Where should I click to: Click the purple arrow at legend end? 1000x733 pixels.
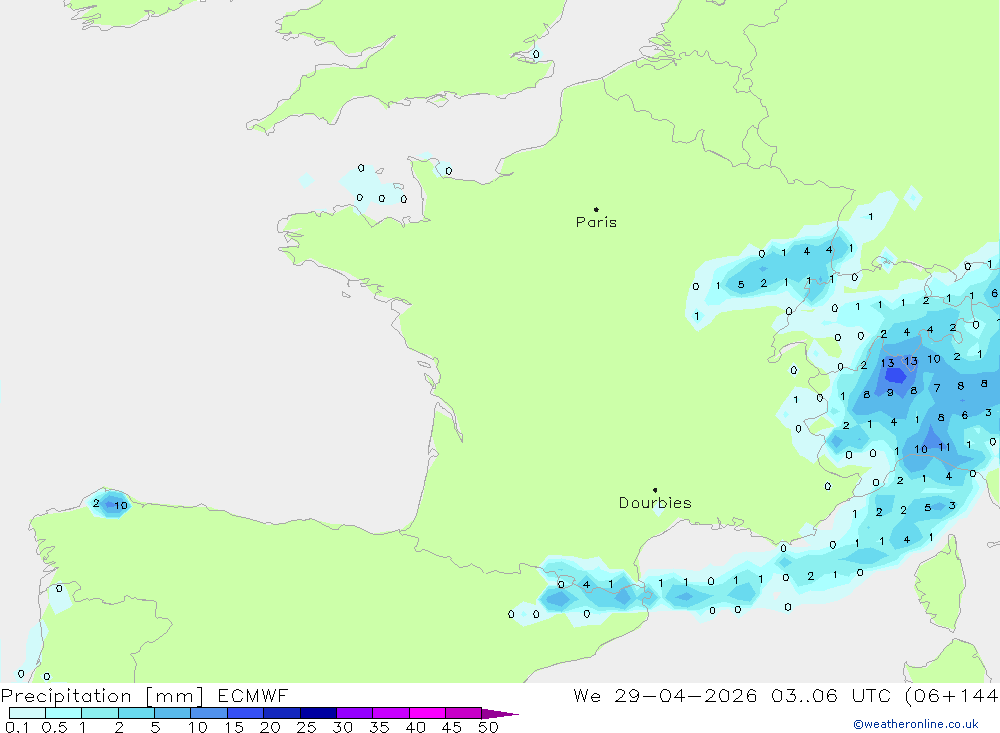[500, 713]
